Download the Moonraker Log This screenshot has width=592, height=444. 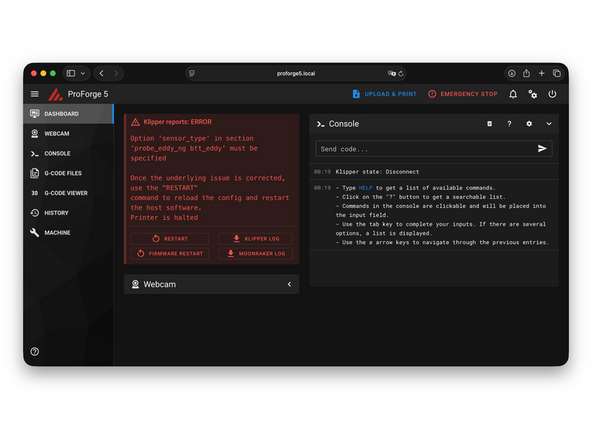(x=256, y=253)
